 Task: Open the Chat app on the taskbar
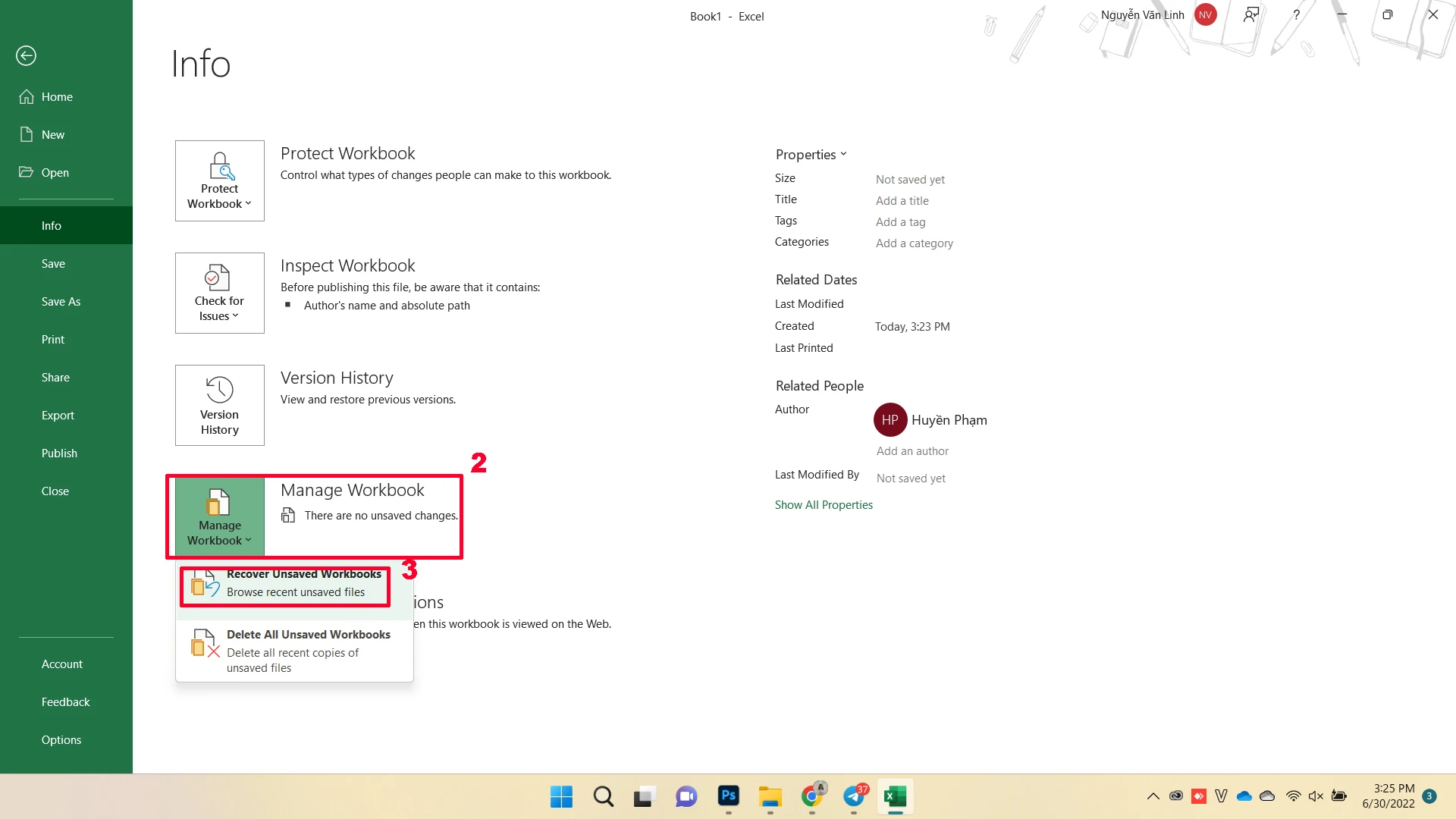686,796
